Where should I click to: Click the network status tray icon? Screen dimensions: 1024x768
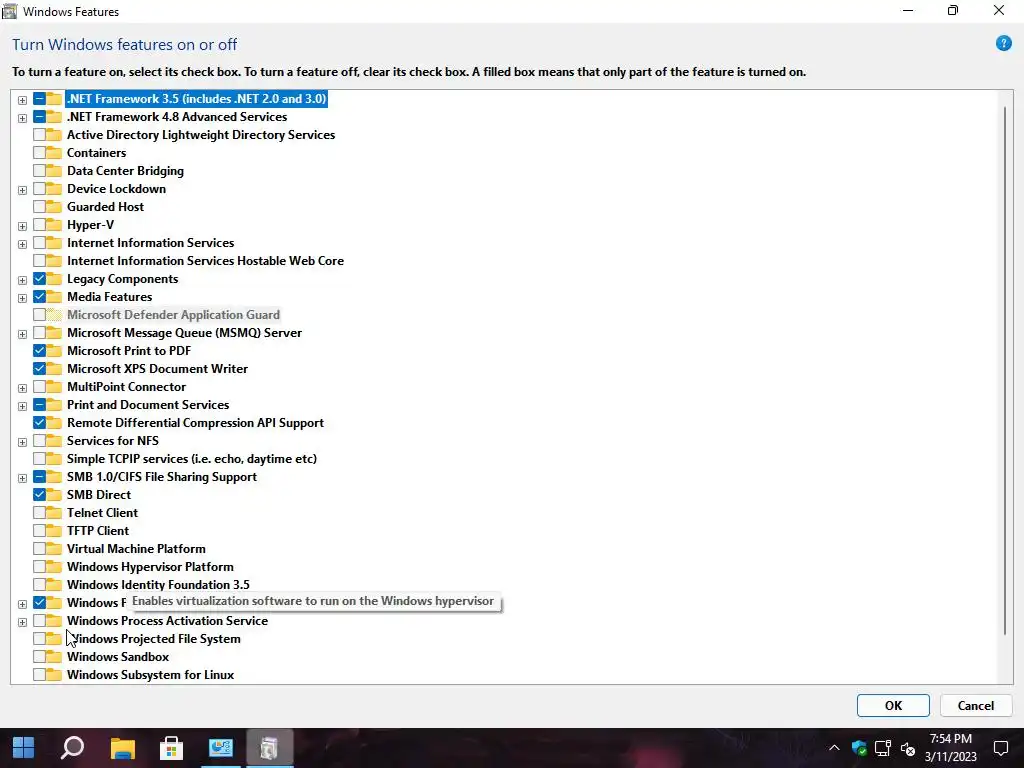(883, 748)
